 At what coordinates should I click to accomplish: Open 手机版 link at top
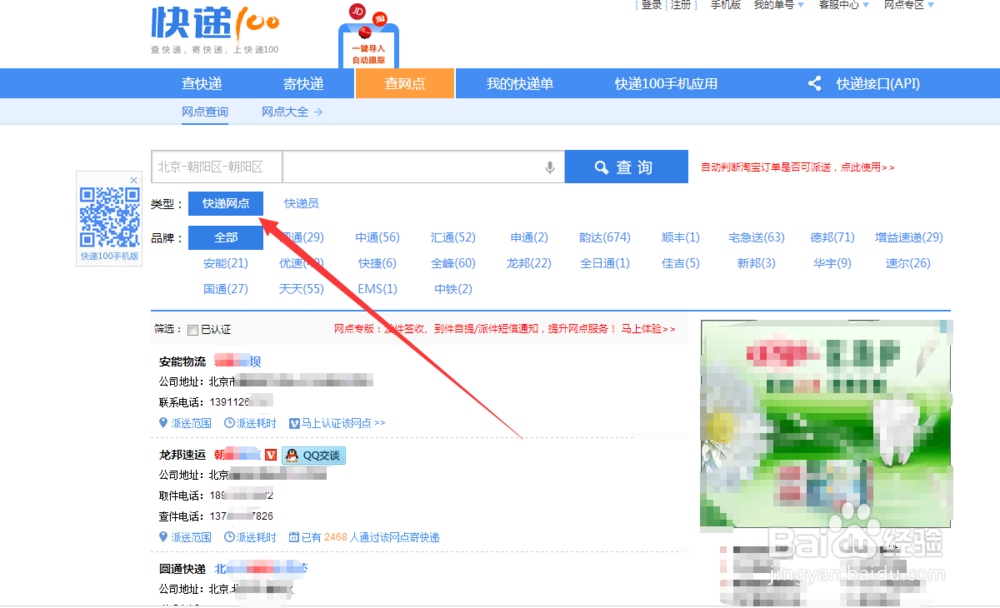(x=726, y=5)
